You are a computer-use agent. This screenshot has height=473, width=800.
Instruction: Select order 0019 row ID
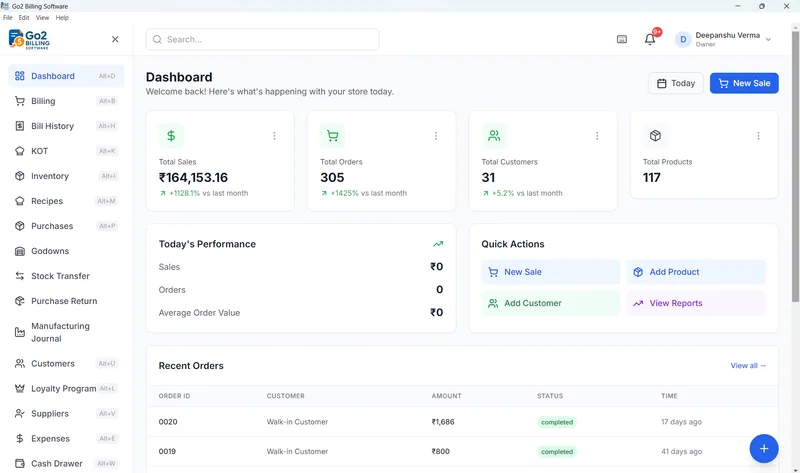coord(167,452)
